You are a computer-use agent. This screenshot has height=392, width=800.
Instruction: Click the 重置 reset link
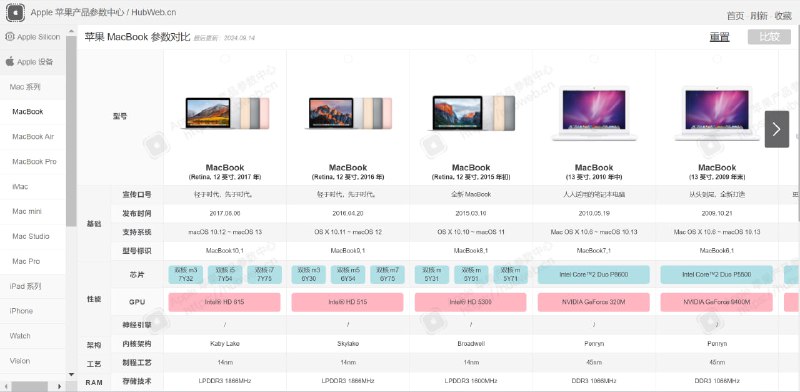(719, 37)
